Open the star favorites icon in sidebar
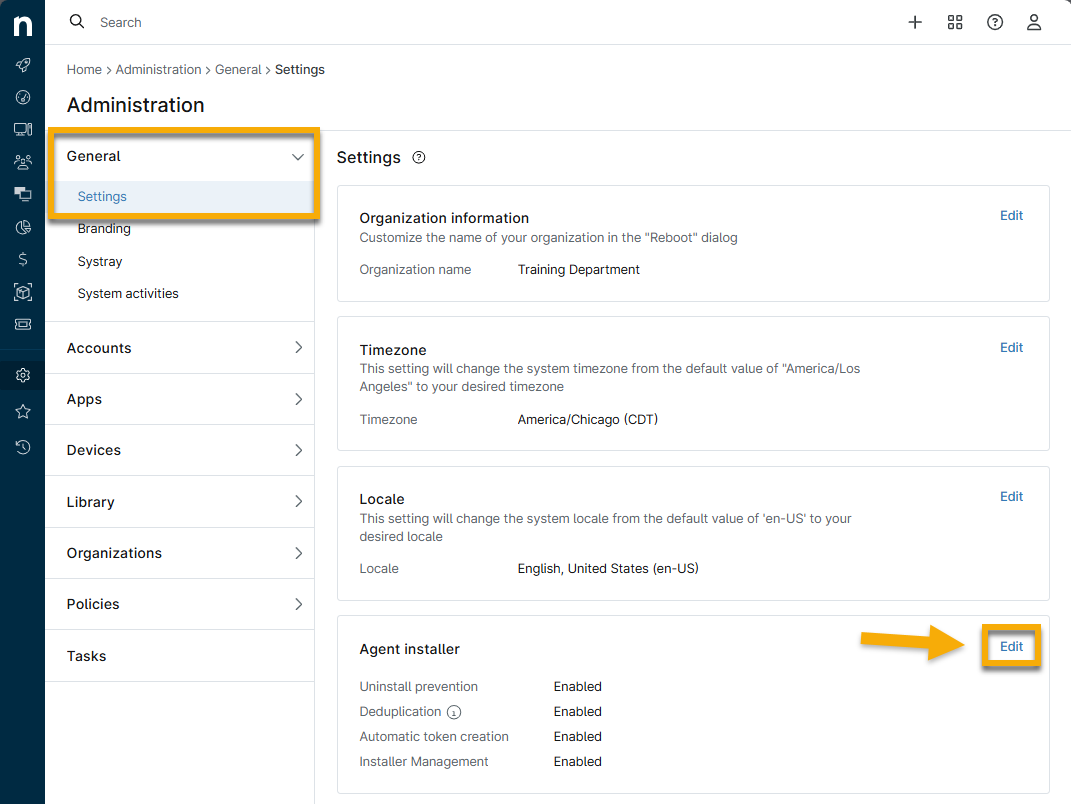This screenshot has height=804, width=1071. (x=22, y=412)
